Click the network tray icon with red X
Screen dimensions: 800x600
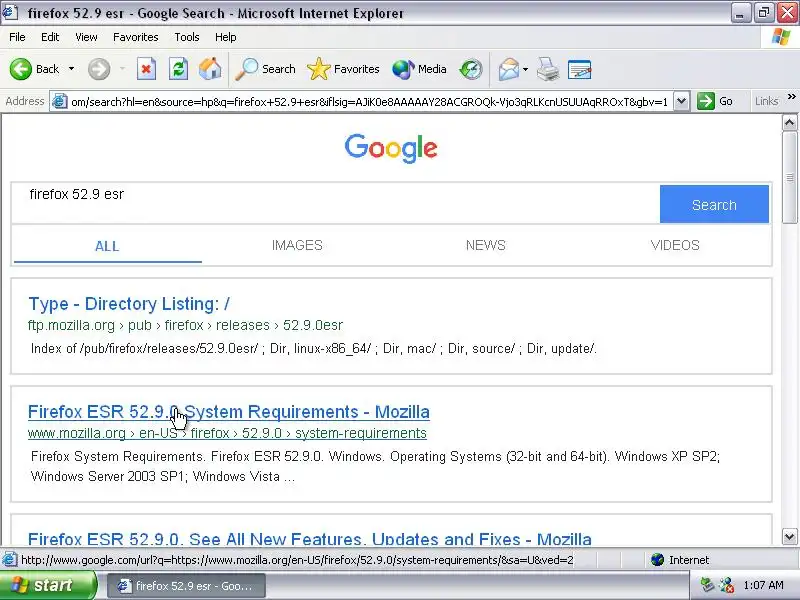(727, 585)
